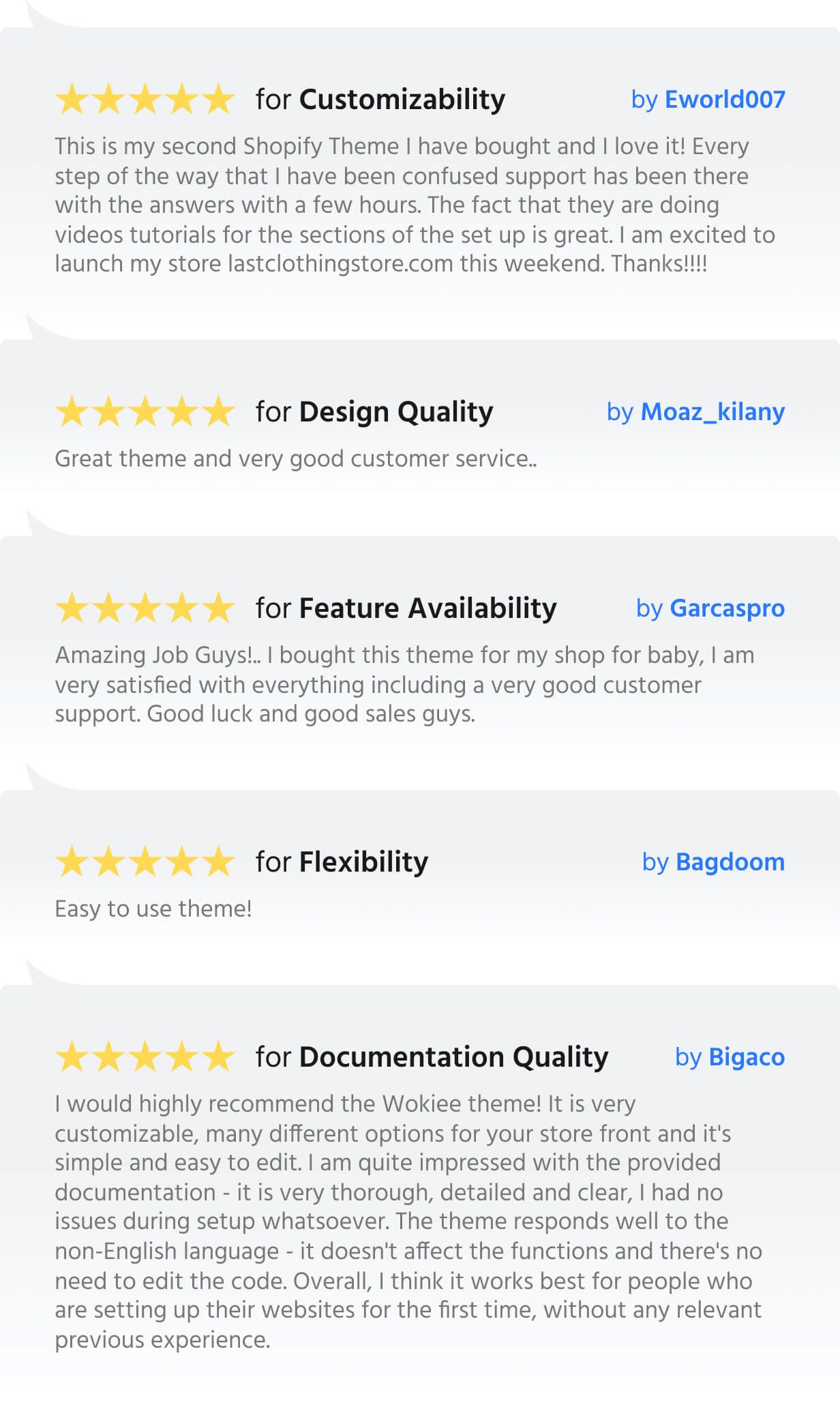Click the second star in Flexibility review
The height and width of the screenshot is (1420, 840).
point(108,862)
